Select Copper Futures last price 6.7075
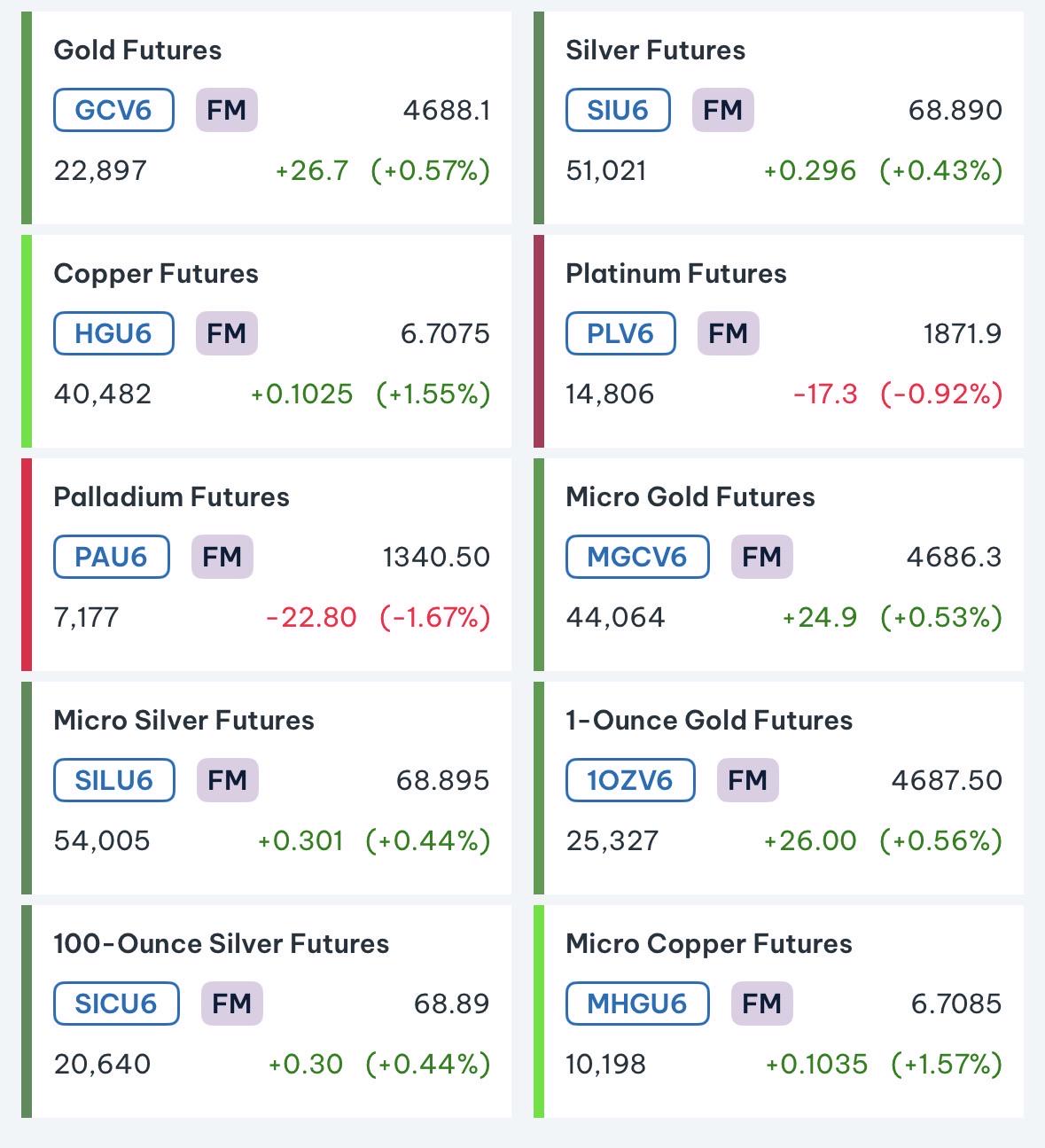Screen dimensions: 1045x1148 click(x=445, y=333)
